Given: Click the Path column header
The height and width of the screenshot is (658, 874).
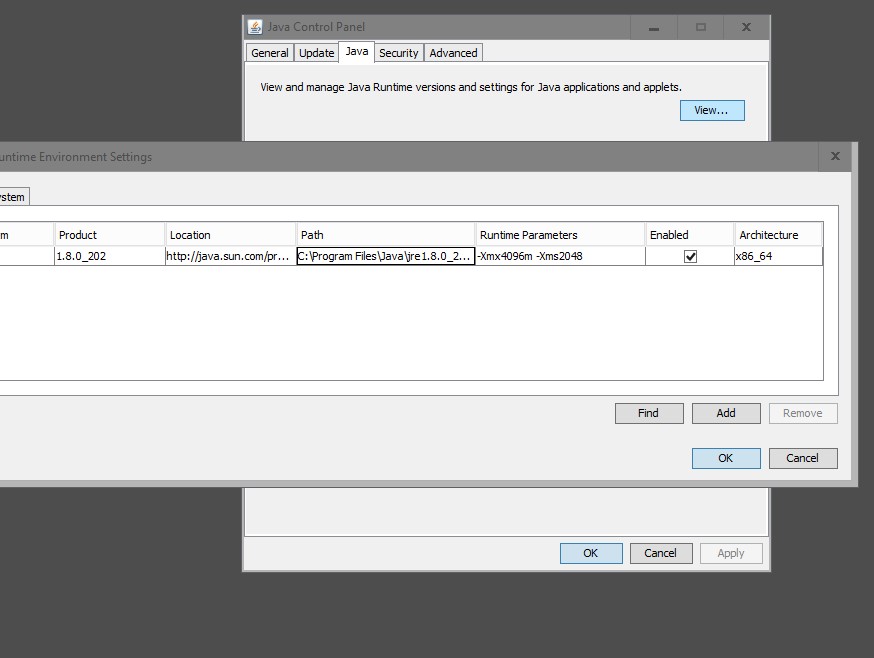Looking at the screenshot, I should pos(386,235).
